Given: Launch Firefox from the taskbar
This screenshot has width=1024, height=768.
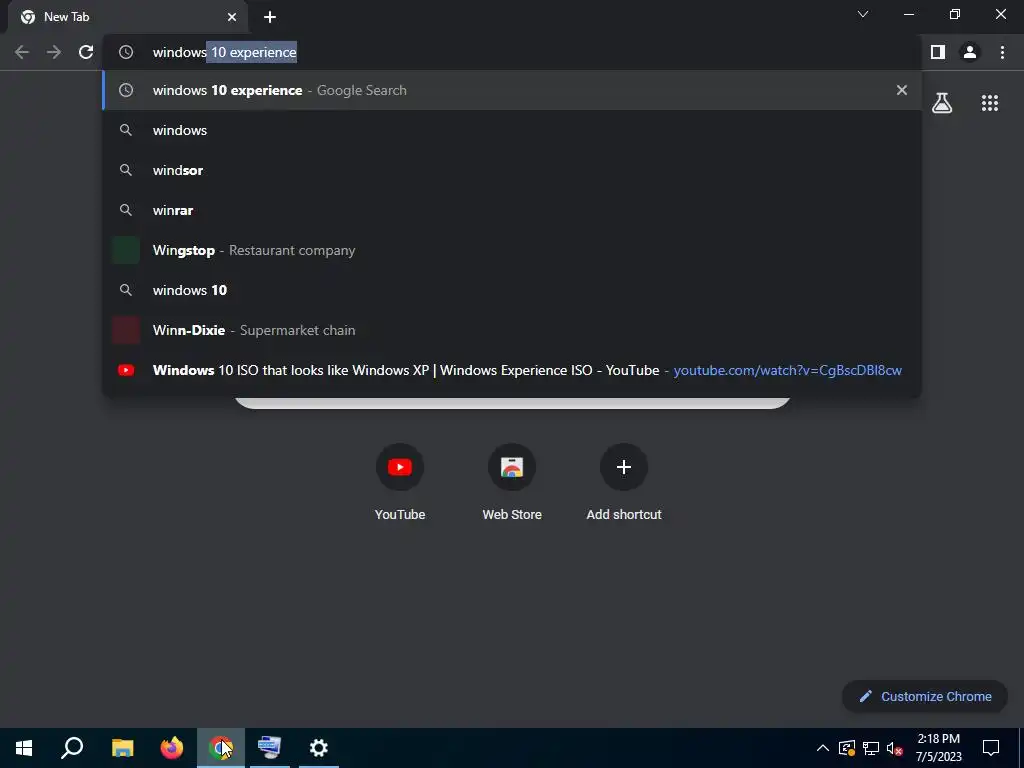Looking at the screenshot, I should [x=172, y=748].
